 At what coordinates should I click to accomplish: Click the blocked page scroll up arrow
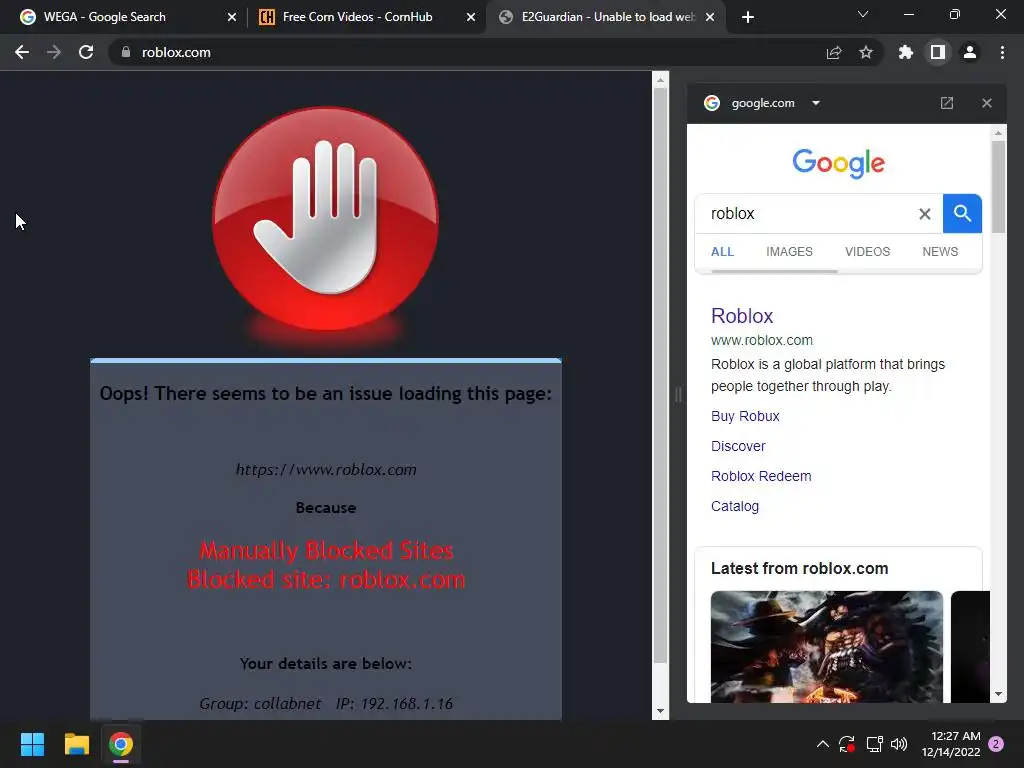pos(660,80)
